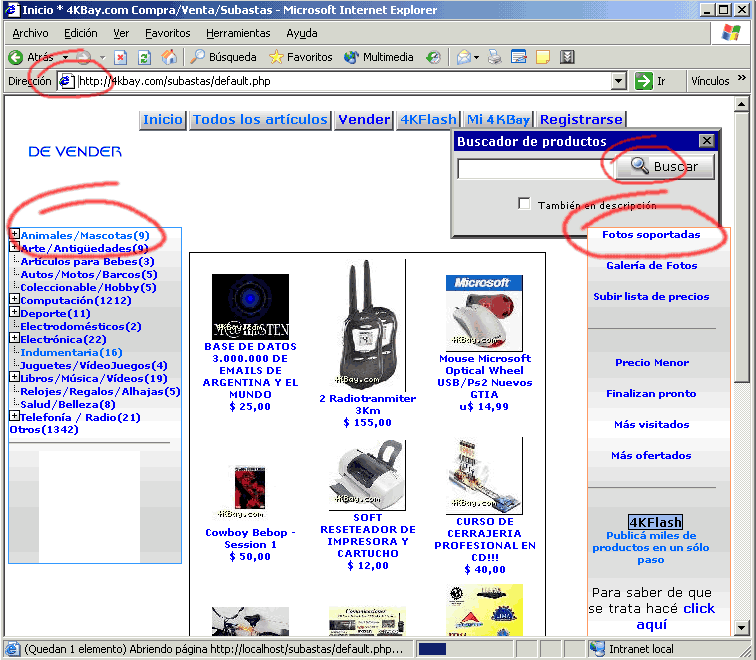Switch to Vender tab
The height and width of the screenshot is (660, 756).
click(364, 120)
